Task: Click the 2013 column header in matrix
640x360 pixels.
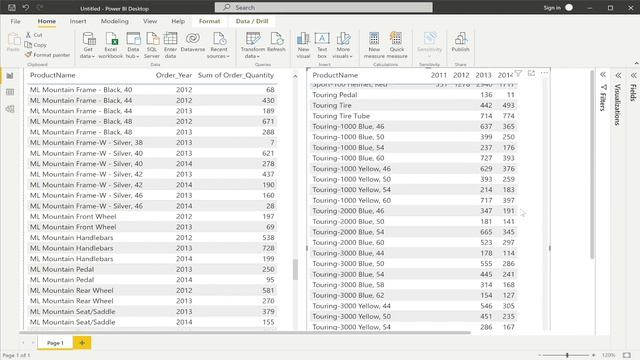Action: point(483,75)
